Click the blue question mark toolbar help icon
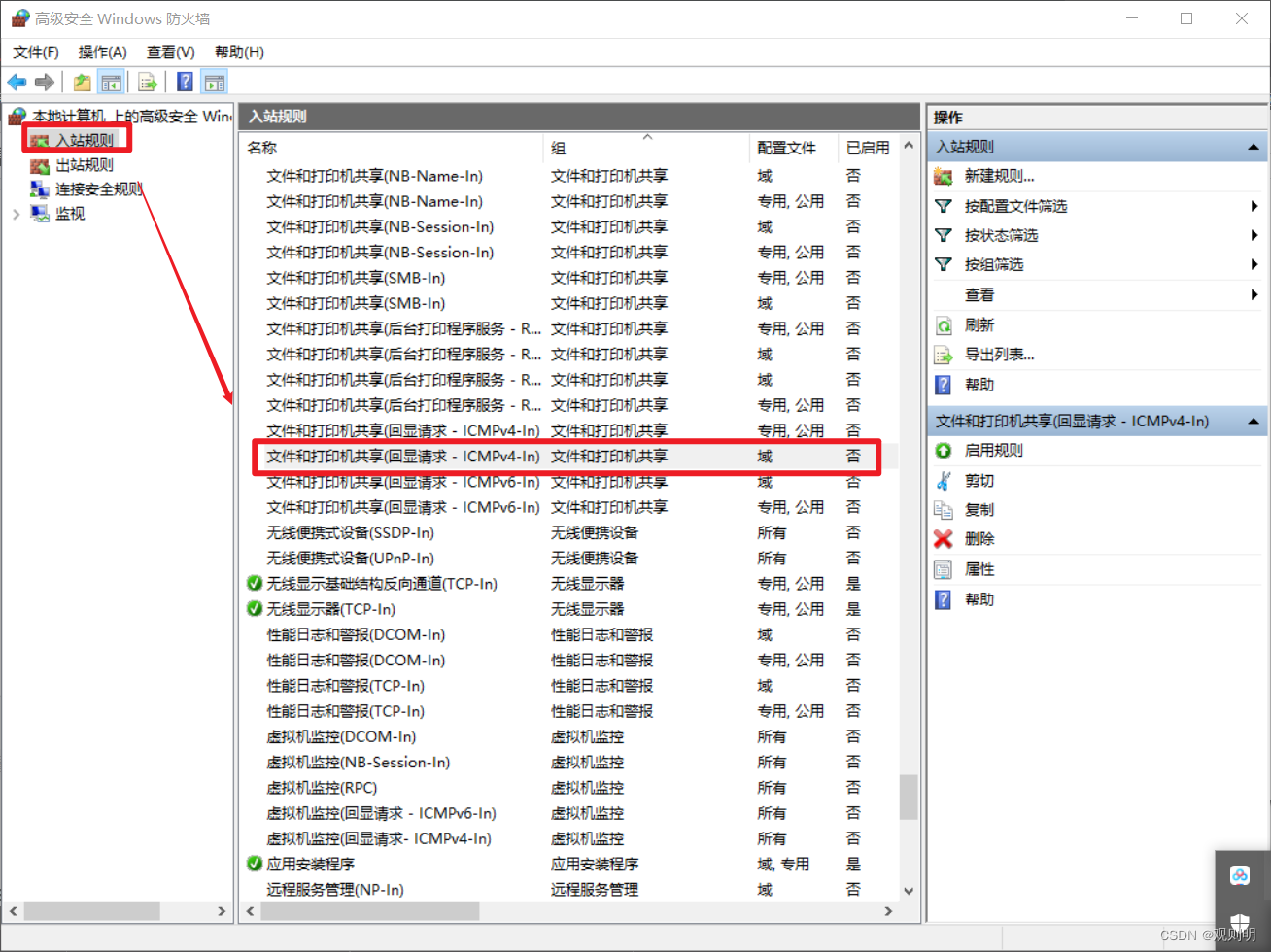Screen dimensions: 1271x952 [185, 83]
